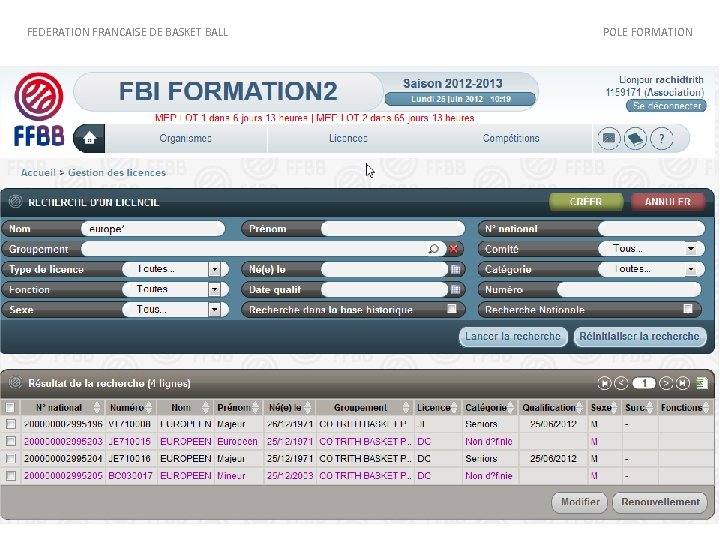
Task: Check row 20000002995196 checkbox
Action: 11,424
